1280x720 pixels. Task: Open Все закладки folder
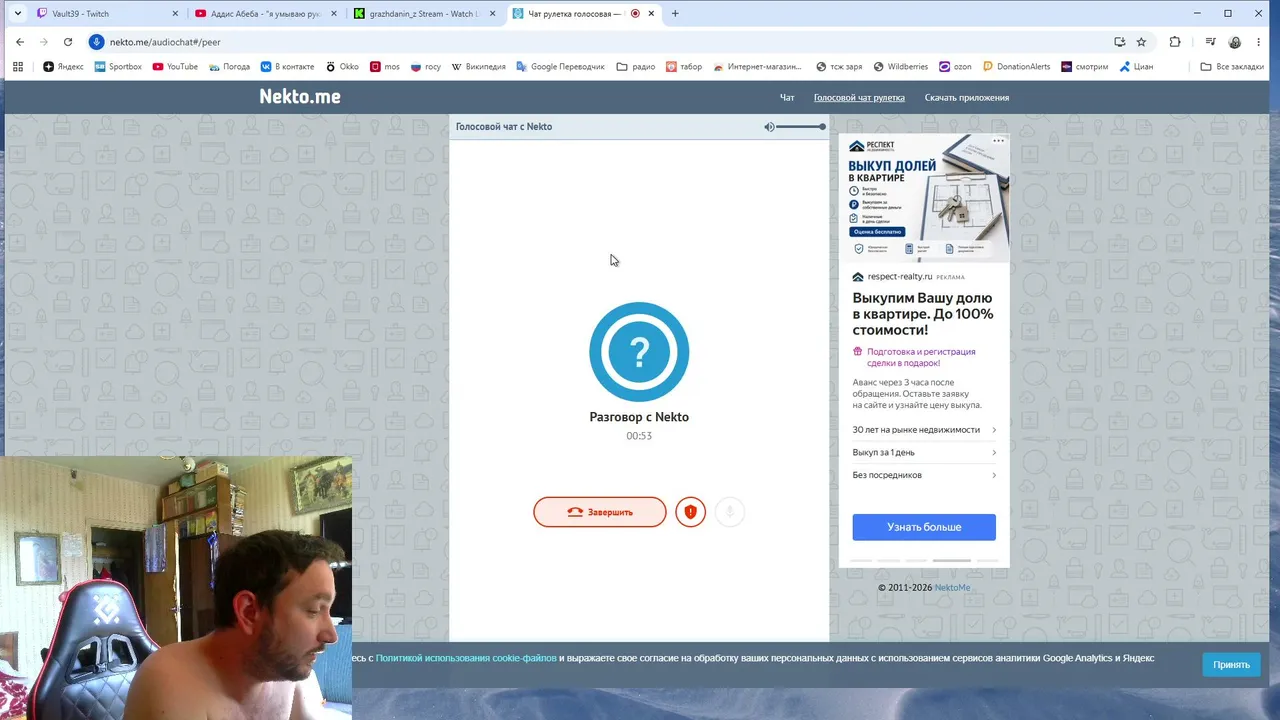tap(1232, 67)
